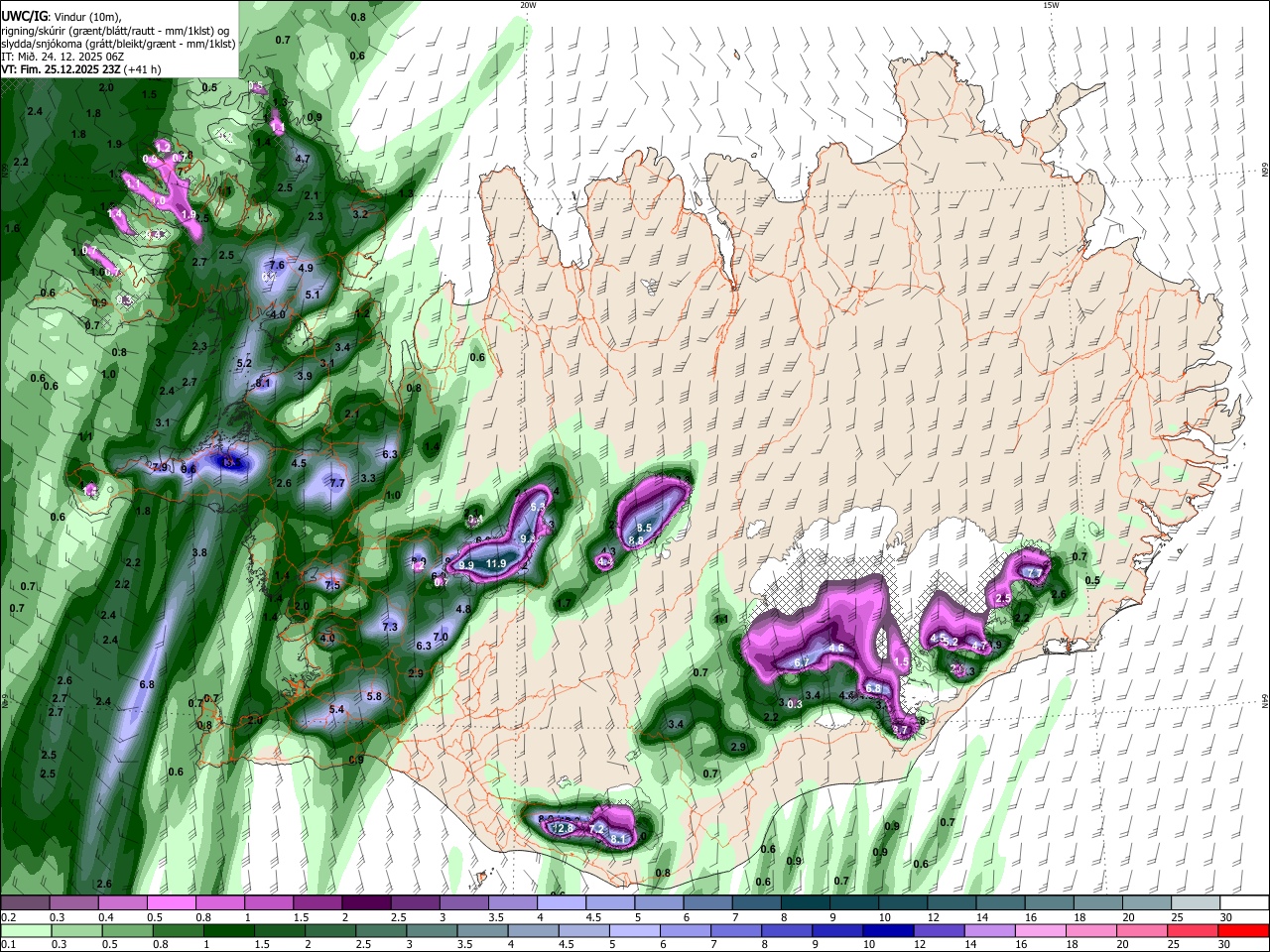Screen dimensions: 1270x952
Task: Click the dark green swatch labeled 1 in bottom legend
Action: pos(228,930)
